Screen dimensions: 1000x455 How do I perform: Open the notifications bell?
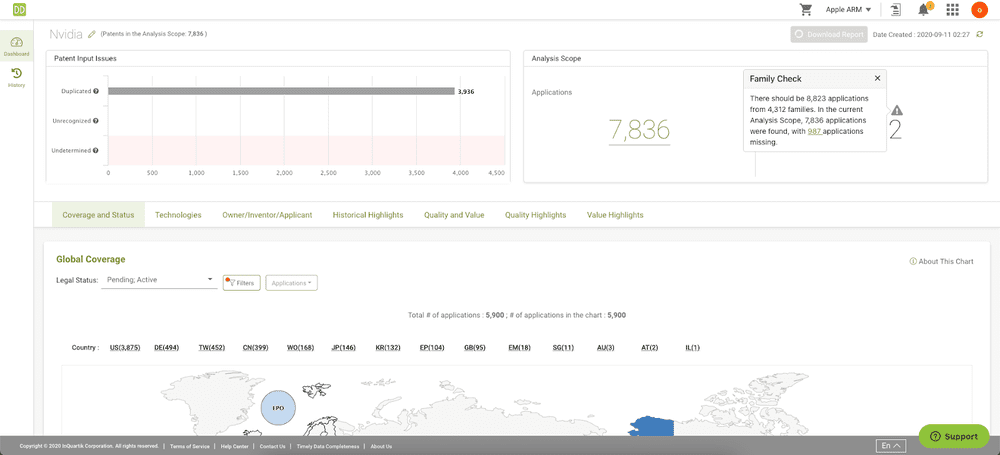tap(923, 10)
